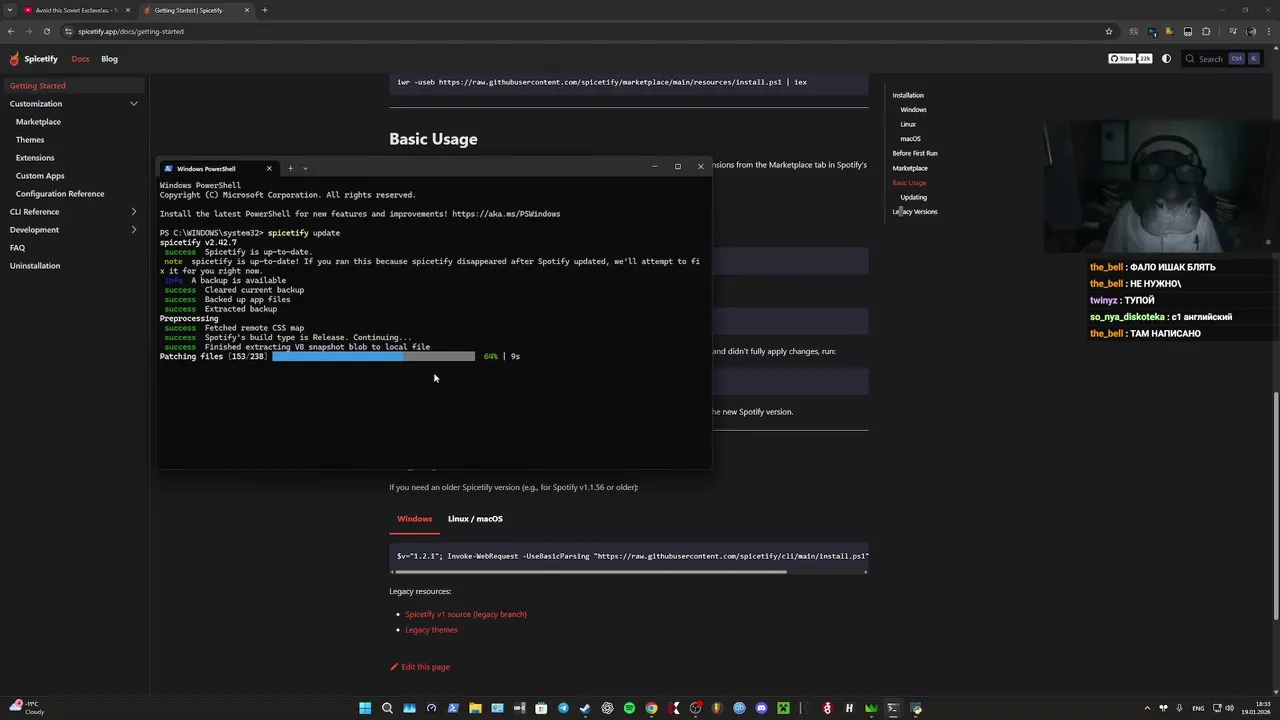
Task: Open browser profile avatar
Action: pyautogui.click(x=1252, y=31)
